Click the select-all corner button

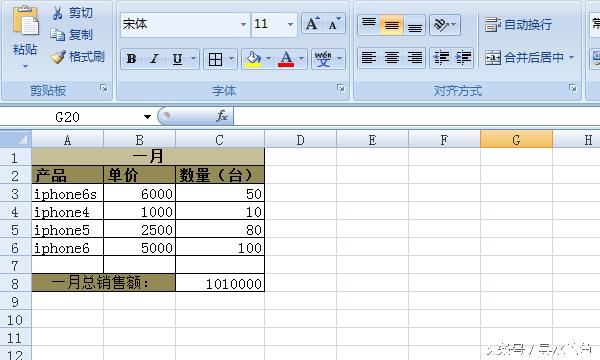tap(16, 139)
